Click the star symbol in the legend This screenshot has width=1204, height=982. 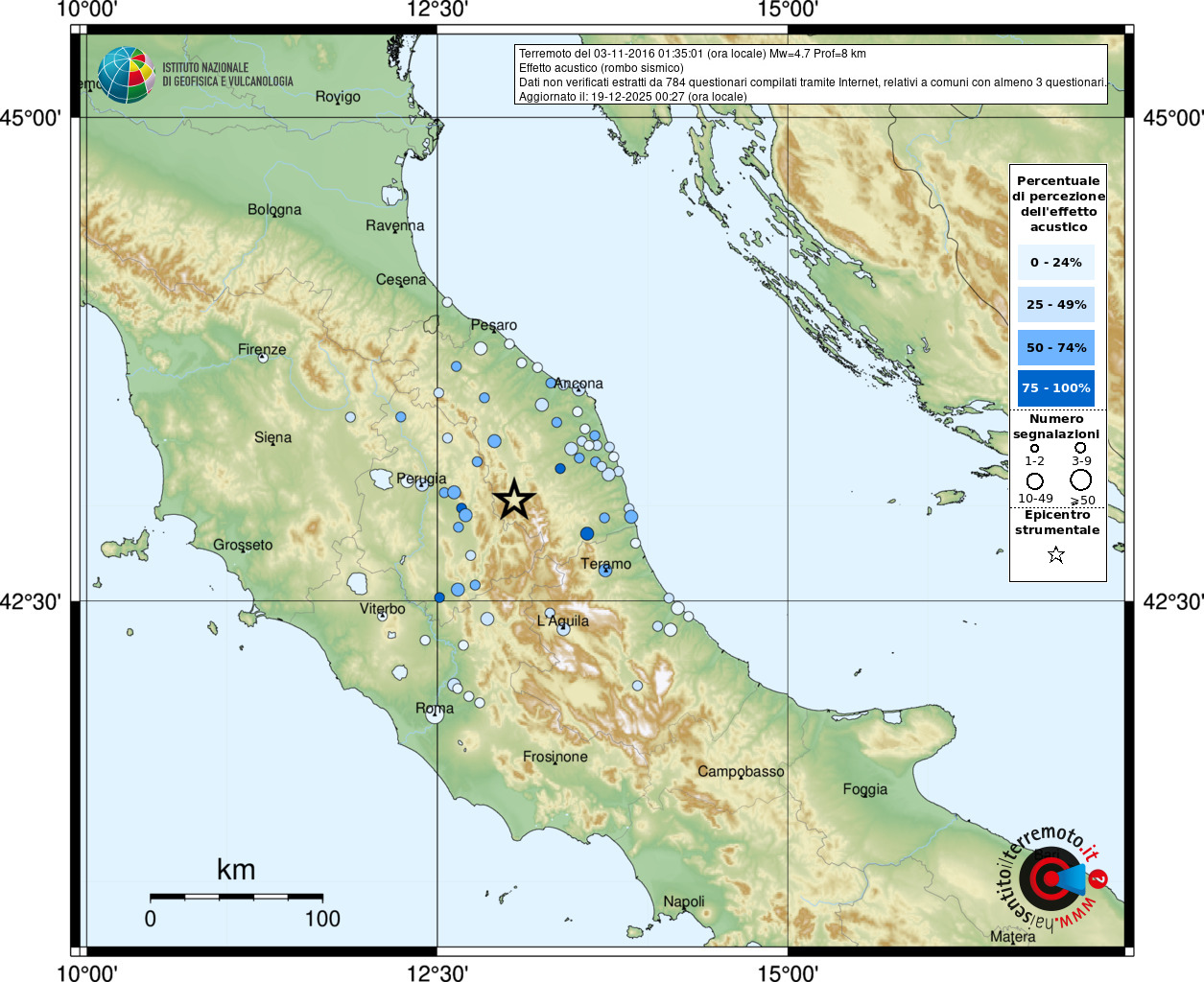(1056, 554)
